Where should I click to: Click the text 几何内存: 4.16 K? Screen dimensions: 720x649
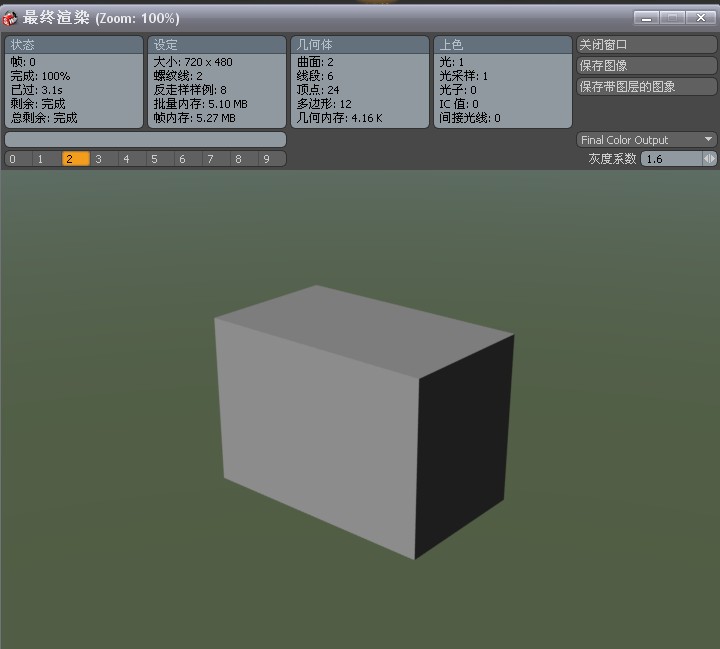(x=339, y=118)
